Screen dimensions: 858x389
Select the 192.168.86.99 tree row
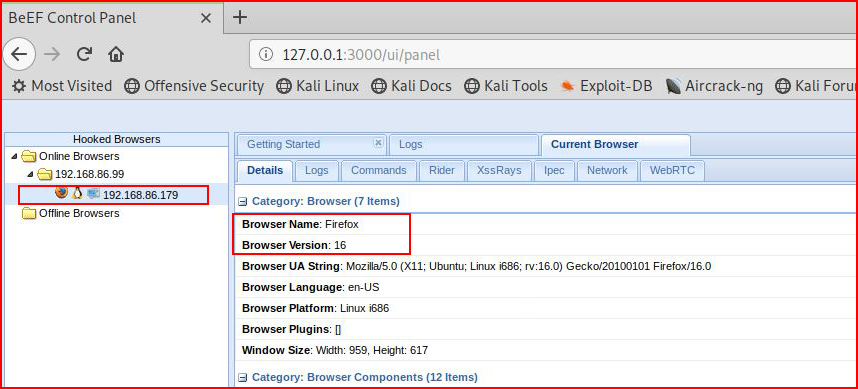[x=116, y=175]
